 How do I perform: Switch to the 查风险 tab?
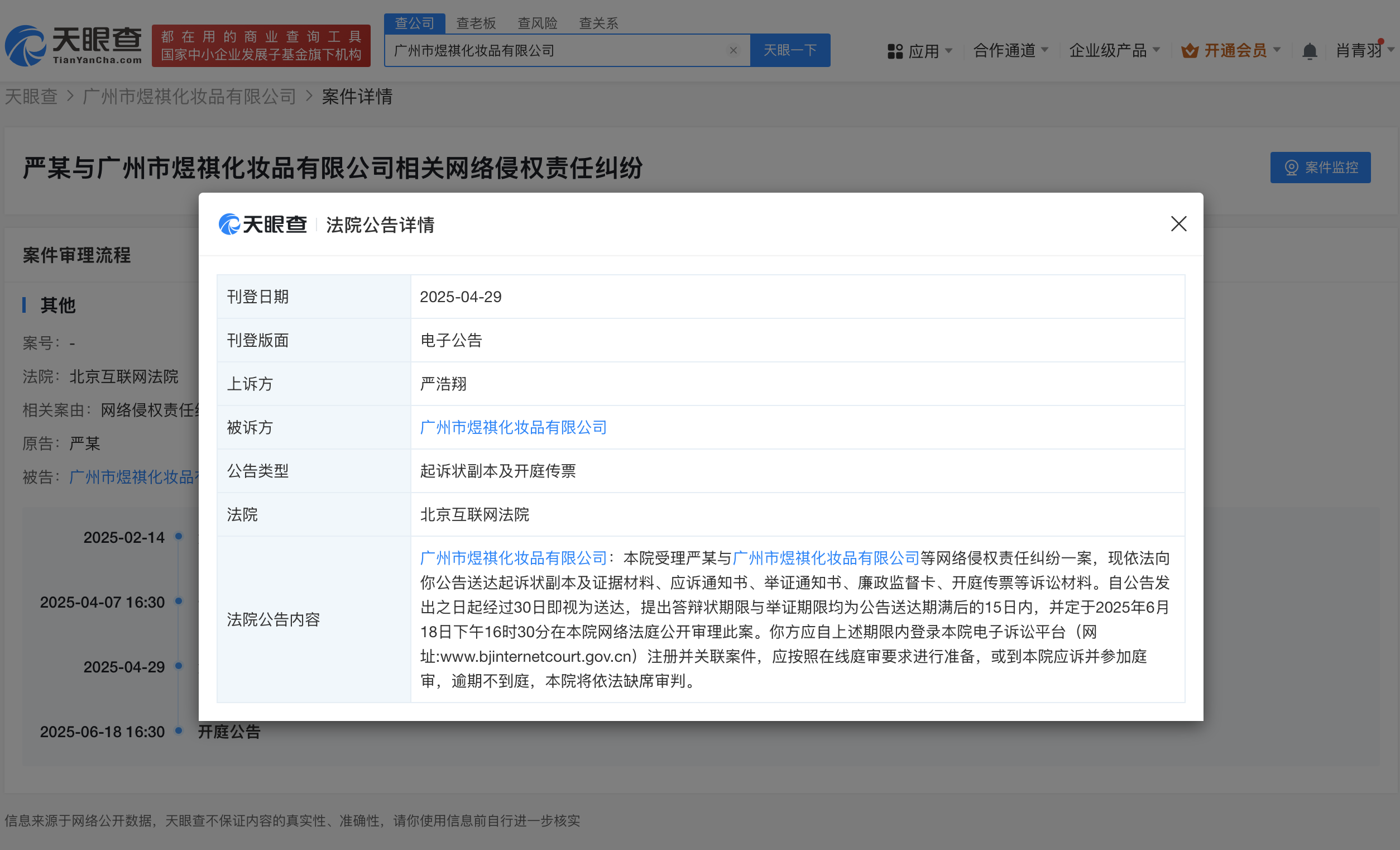(537, 23)
